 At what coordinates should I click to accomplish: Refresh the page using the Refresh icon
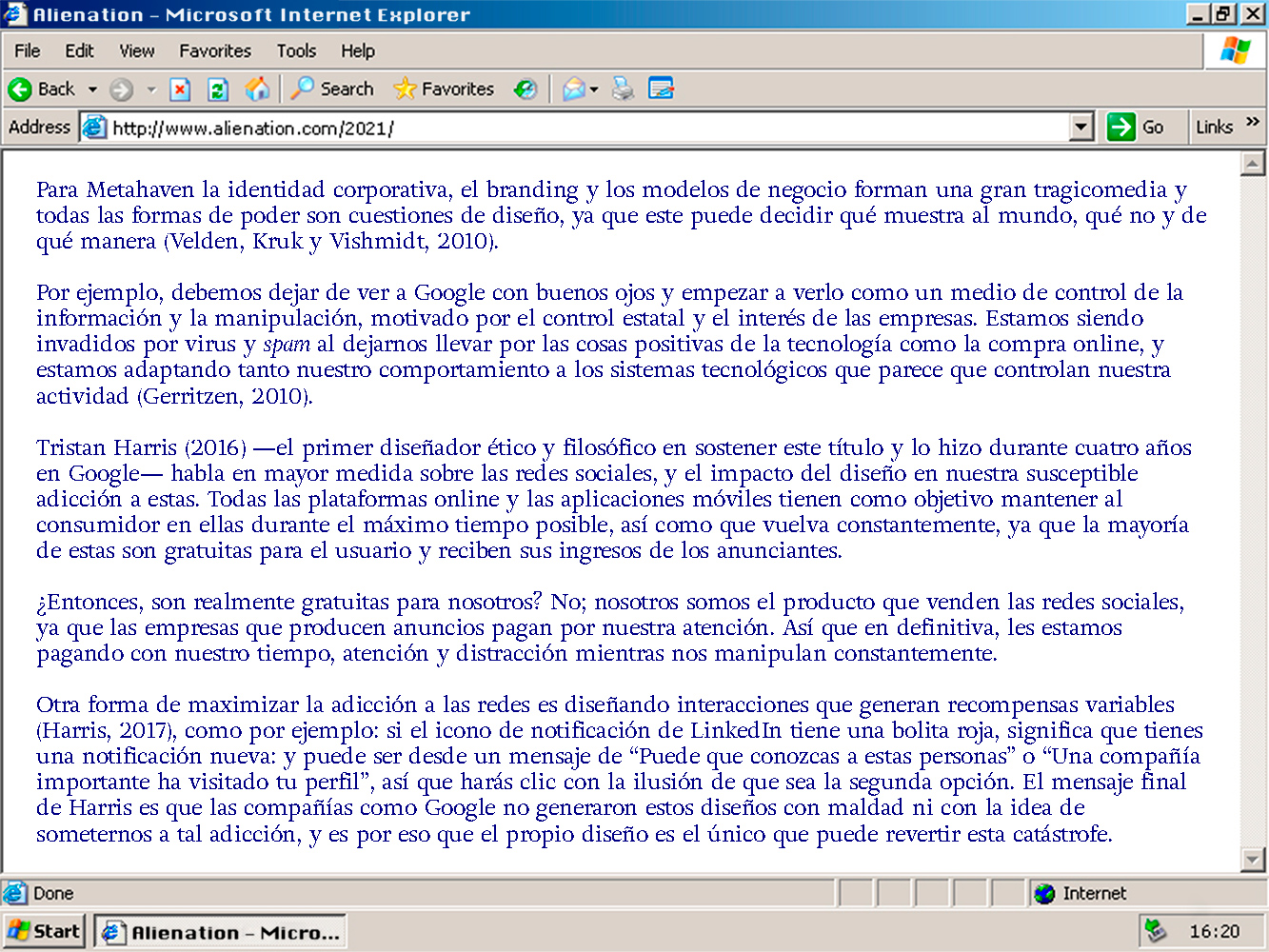[218, 89]
